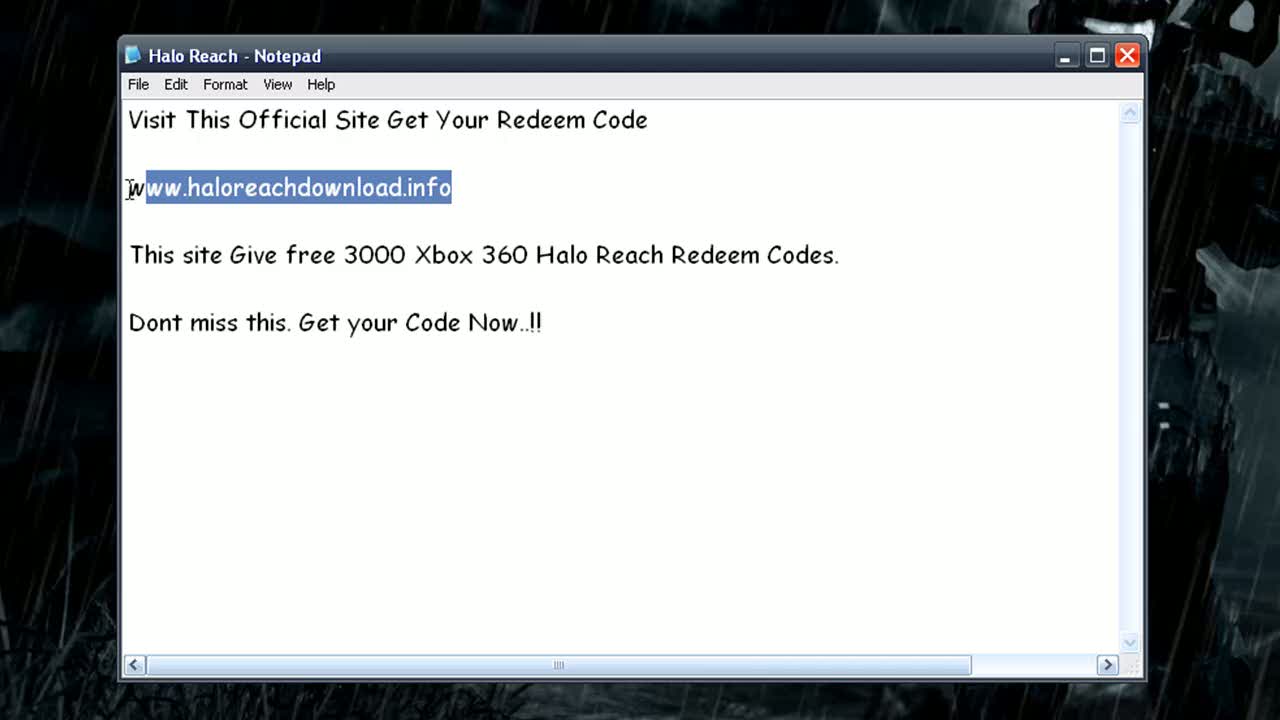Open the Help menu
This screenshot has width=1280, height=720.
[x=320, y=84]
